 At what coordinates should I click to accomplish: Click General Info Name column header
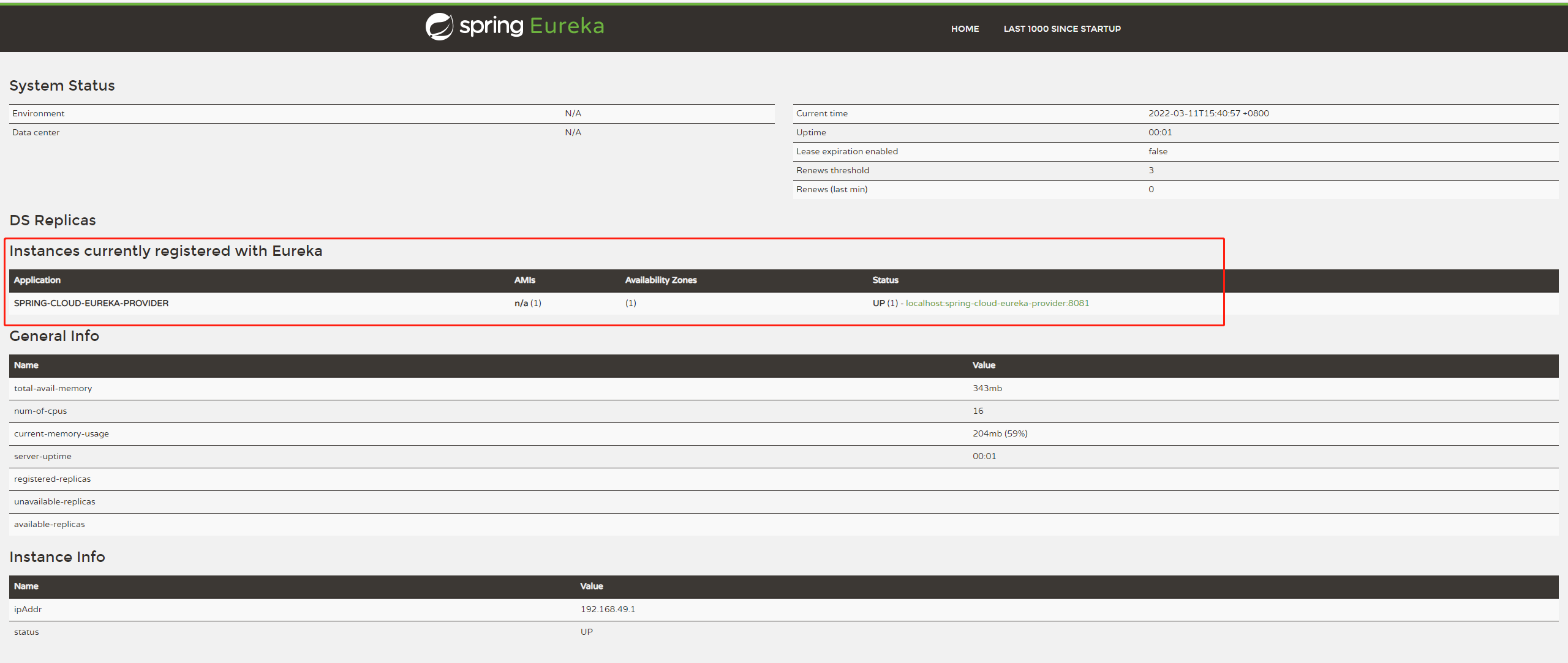click(26, 365)
